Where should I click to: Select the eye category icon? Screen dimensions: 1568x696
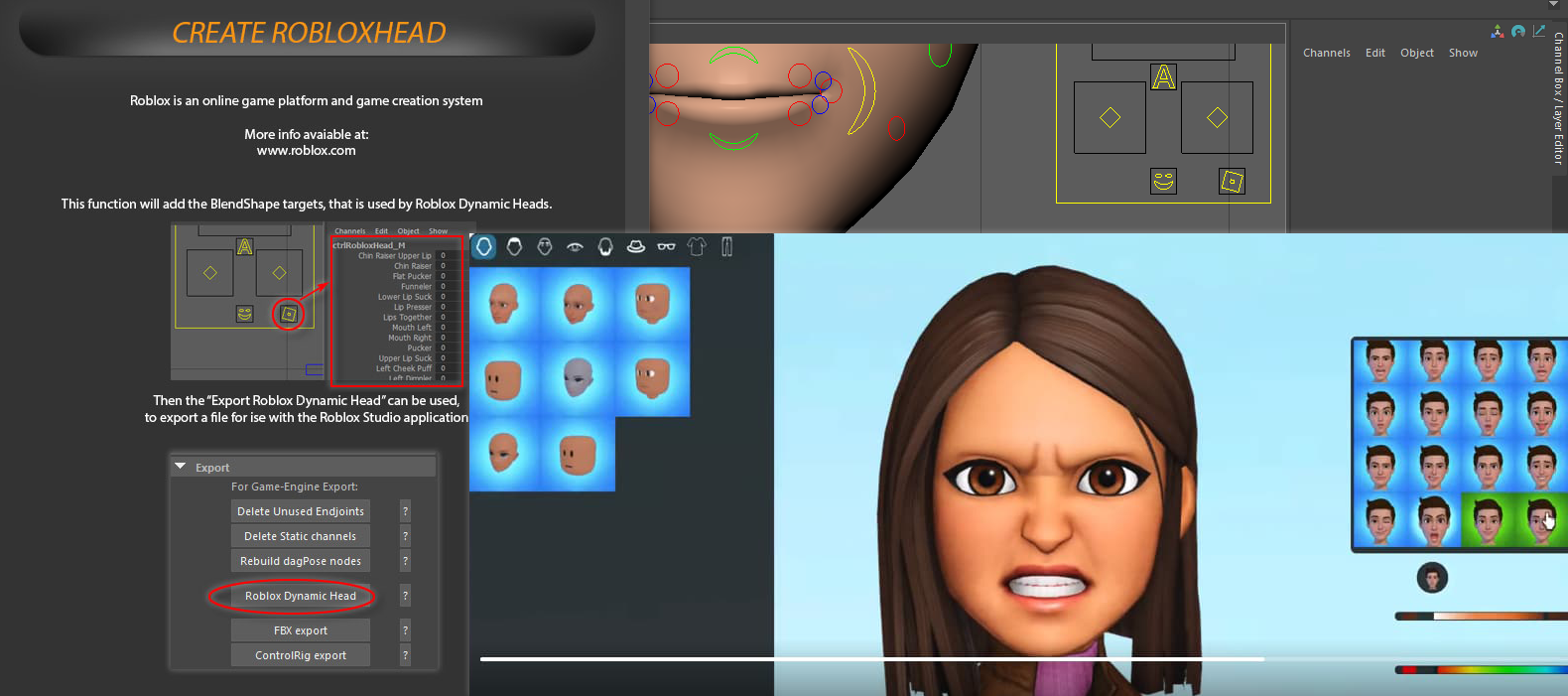point(575,247)
